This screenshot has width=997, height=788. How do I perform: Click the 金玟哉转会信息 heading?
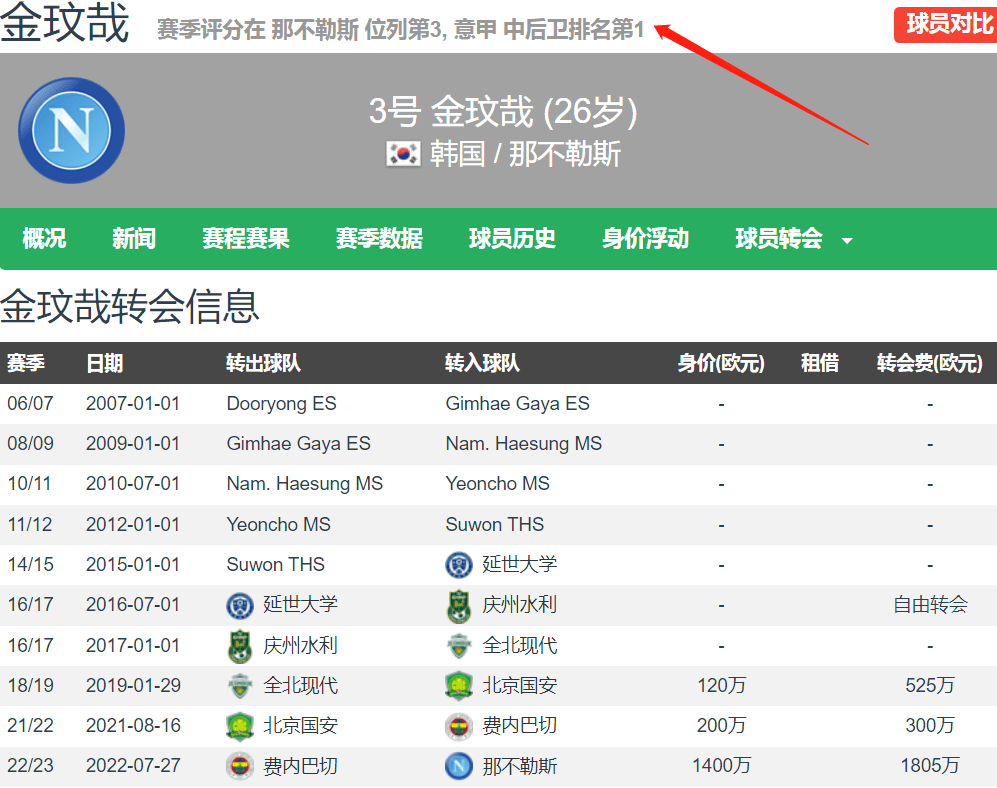point(130,307)
